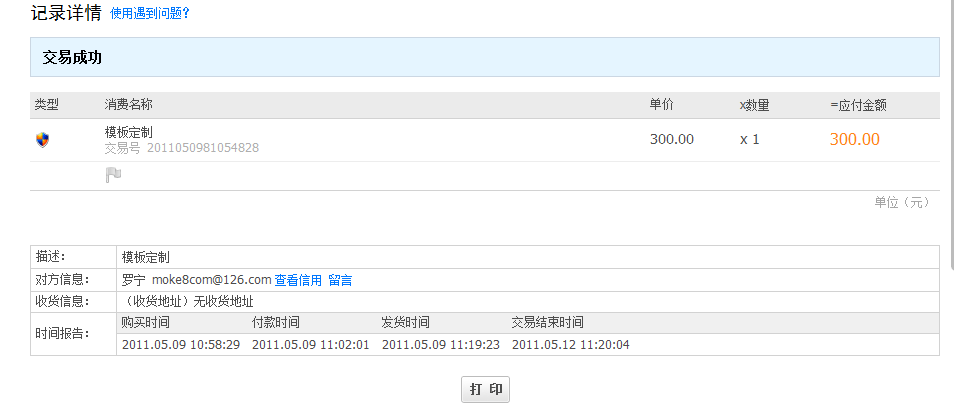Select transaction number 2011050981054828
Image resolution: width=954 pixels, height=416 pixels.
[203, 148]
